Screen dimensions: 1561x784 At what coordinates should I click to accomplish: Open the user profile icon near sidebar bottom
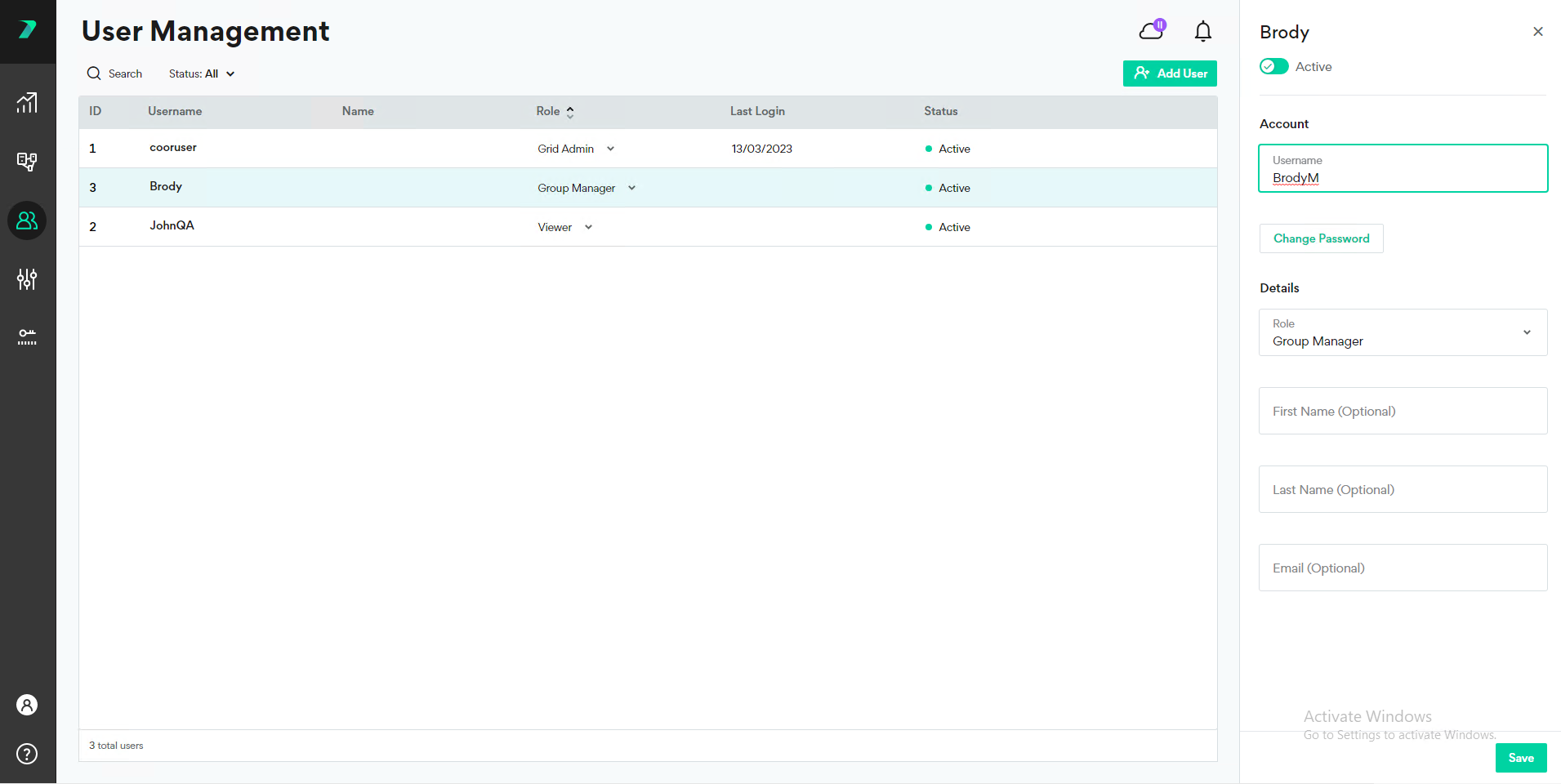pyautogui.click(x=27, y=705)
